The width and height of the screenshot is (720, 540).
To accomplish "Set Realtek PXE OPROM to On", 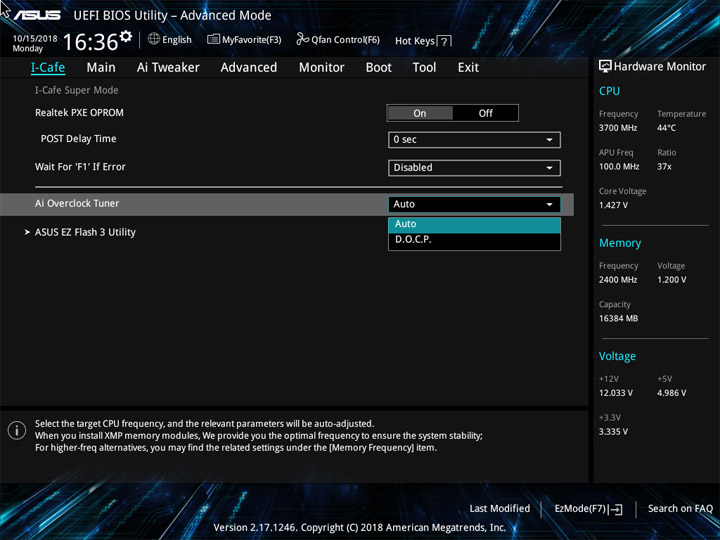I will pyautogui.click(x=420, y=113).
